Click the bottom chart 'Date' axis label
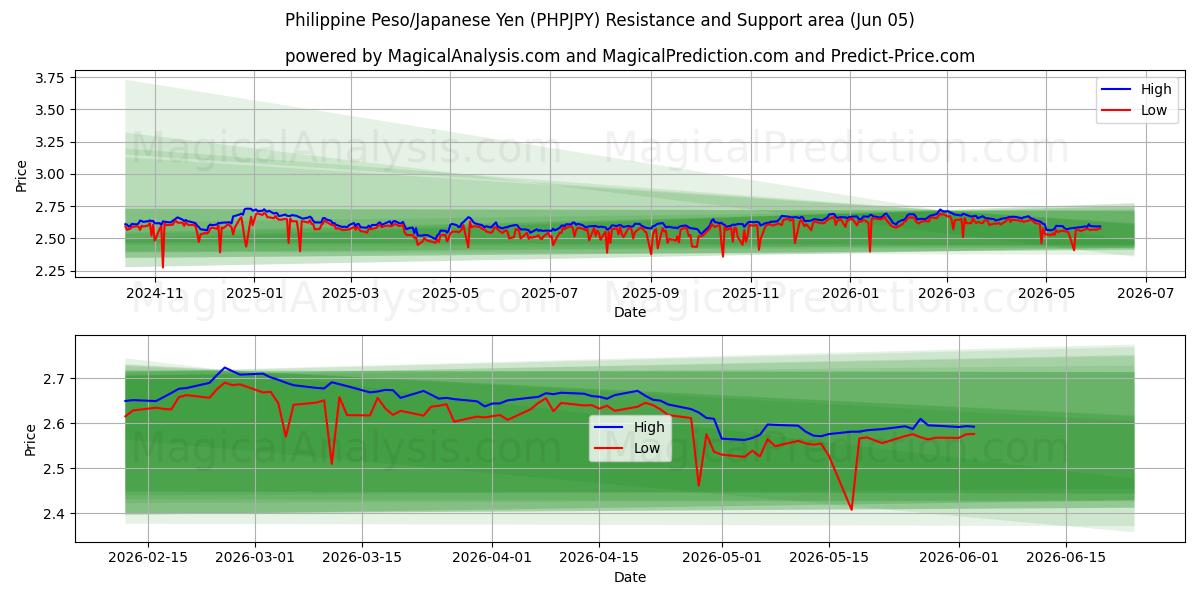 tap(630, 577)
